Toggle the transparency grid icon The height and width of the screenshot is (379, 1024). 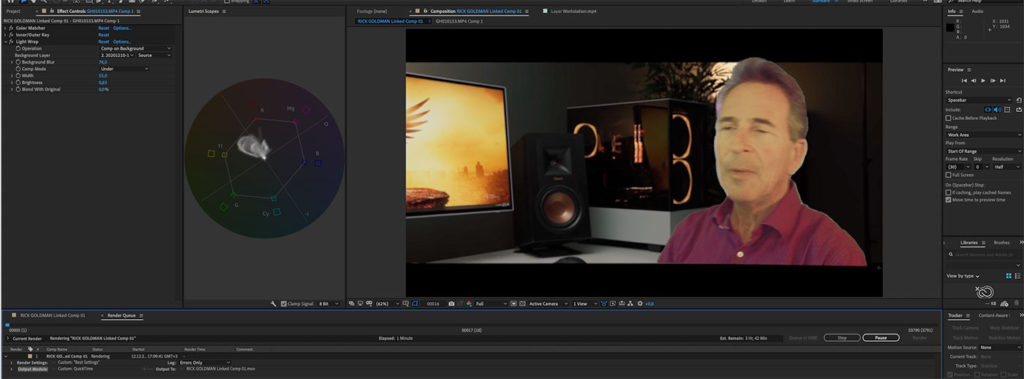522,304
